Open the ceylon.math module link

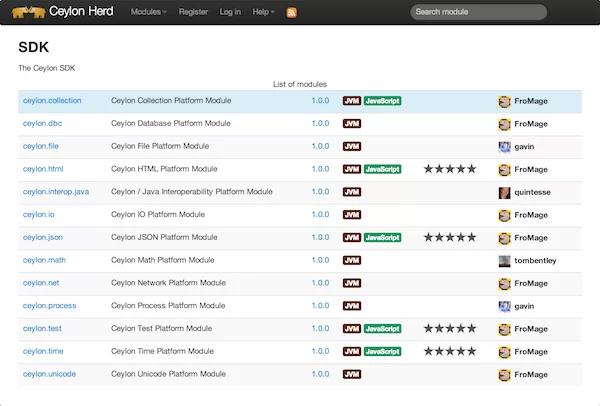44,260
